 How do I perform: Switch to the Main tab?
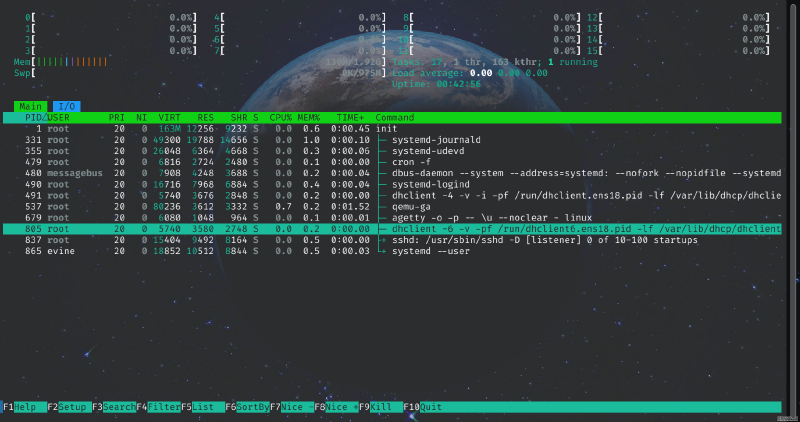click(x=31, y=106)
